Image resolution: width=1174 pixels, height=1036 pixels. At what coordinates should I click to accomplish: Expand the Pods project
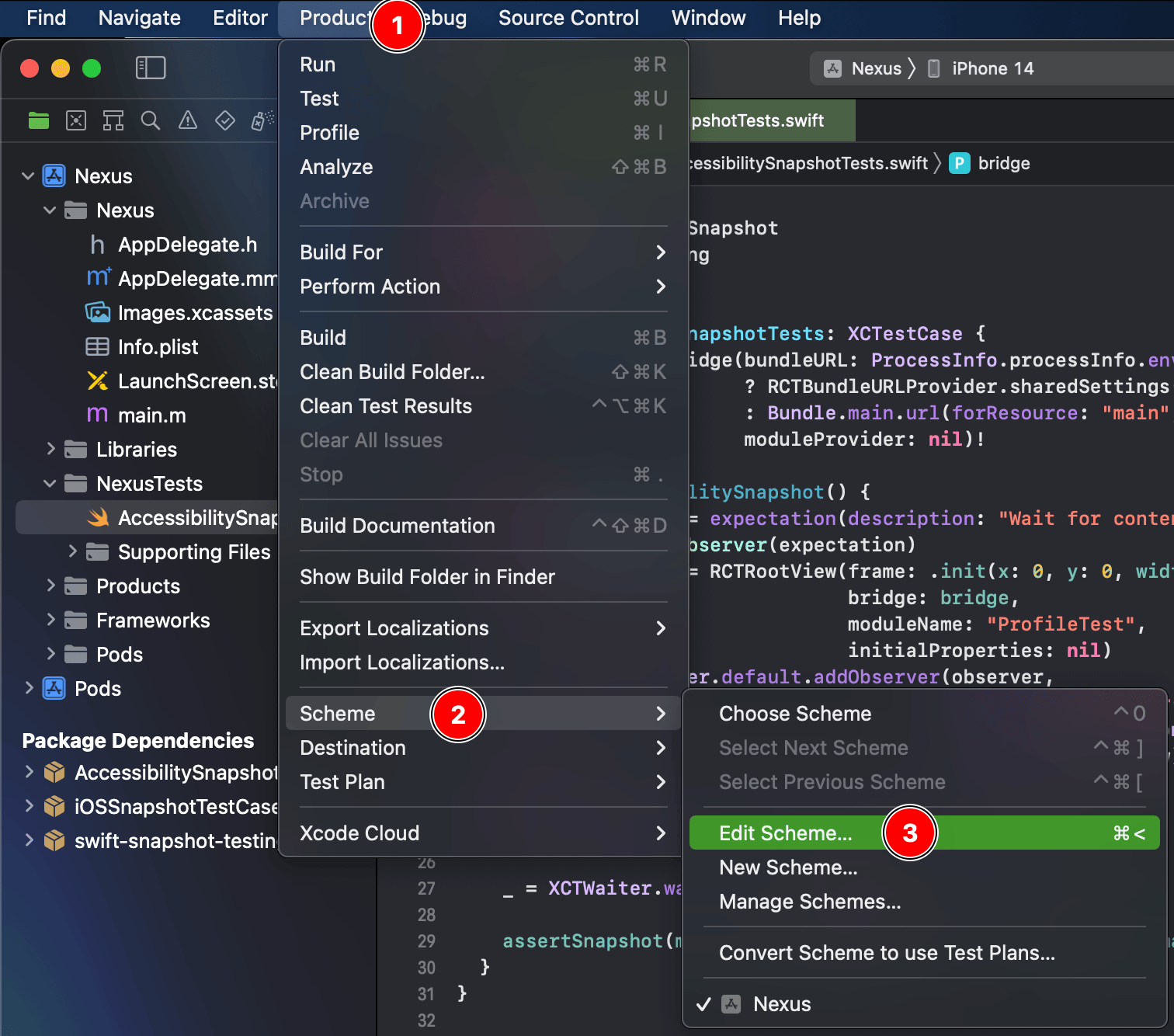coord(29,689)
